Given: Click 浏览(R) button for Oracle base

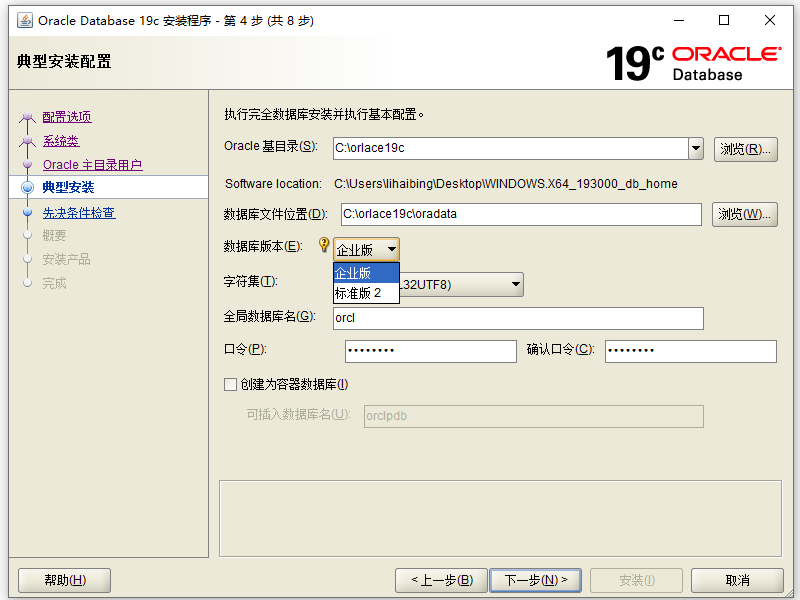Looking at the screenshot, I should tap(745, 149).
